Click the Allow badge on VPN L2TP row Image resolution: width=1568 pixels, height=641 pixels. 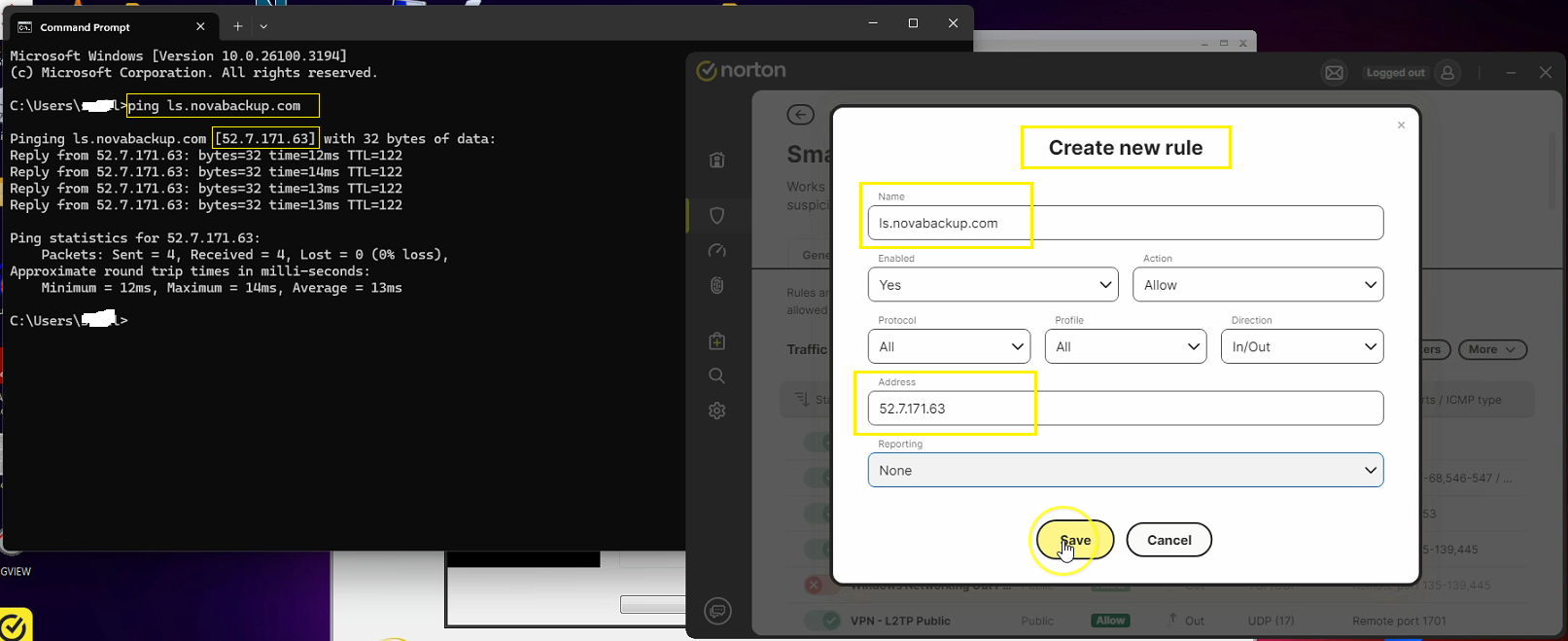click(1110, 621)
